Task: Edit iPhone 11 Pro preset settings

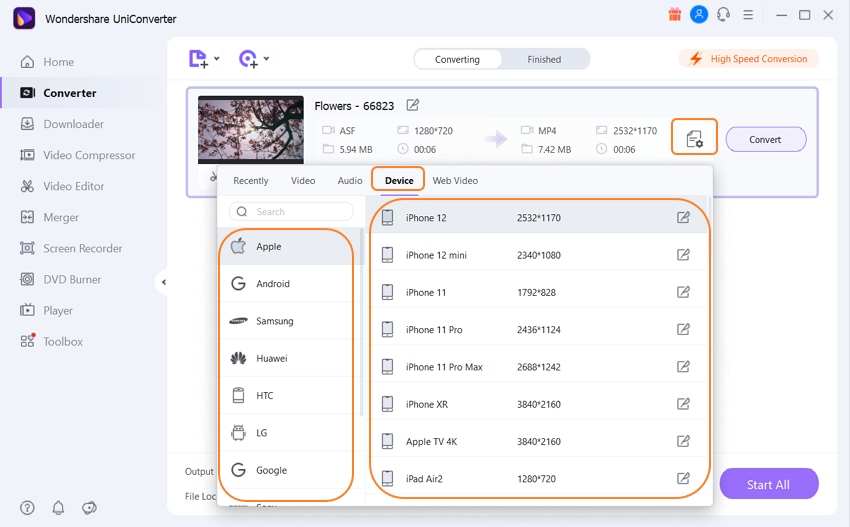Action: [683, 329]
